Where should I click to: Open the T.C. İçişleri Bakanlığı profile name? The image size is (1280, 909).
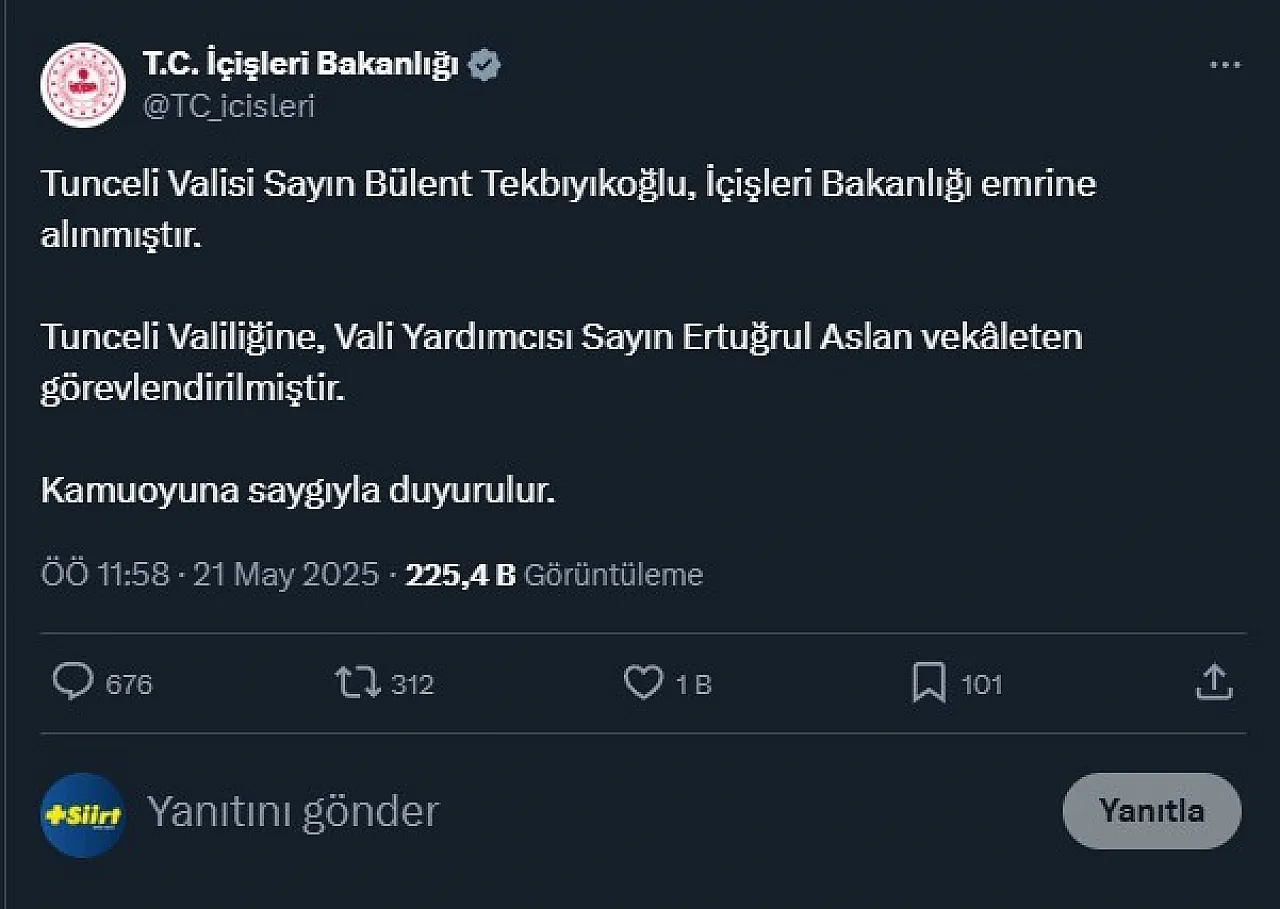[301, 65]
